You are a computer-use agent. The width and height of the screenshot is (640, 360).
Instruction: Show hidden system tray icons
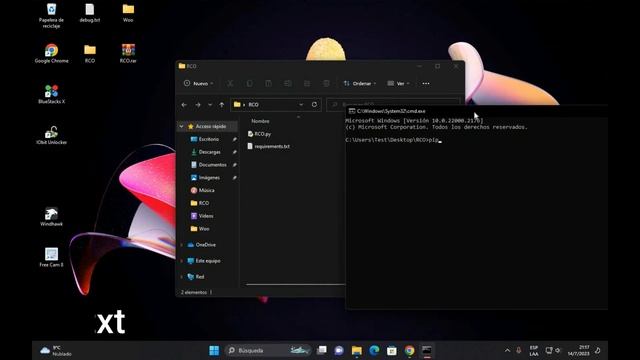507,350
